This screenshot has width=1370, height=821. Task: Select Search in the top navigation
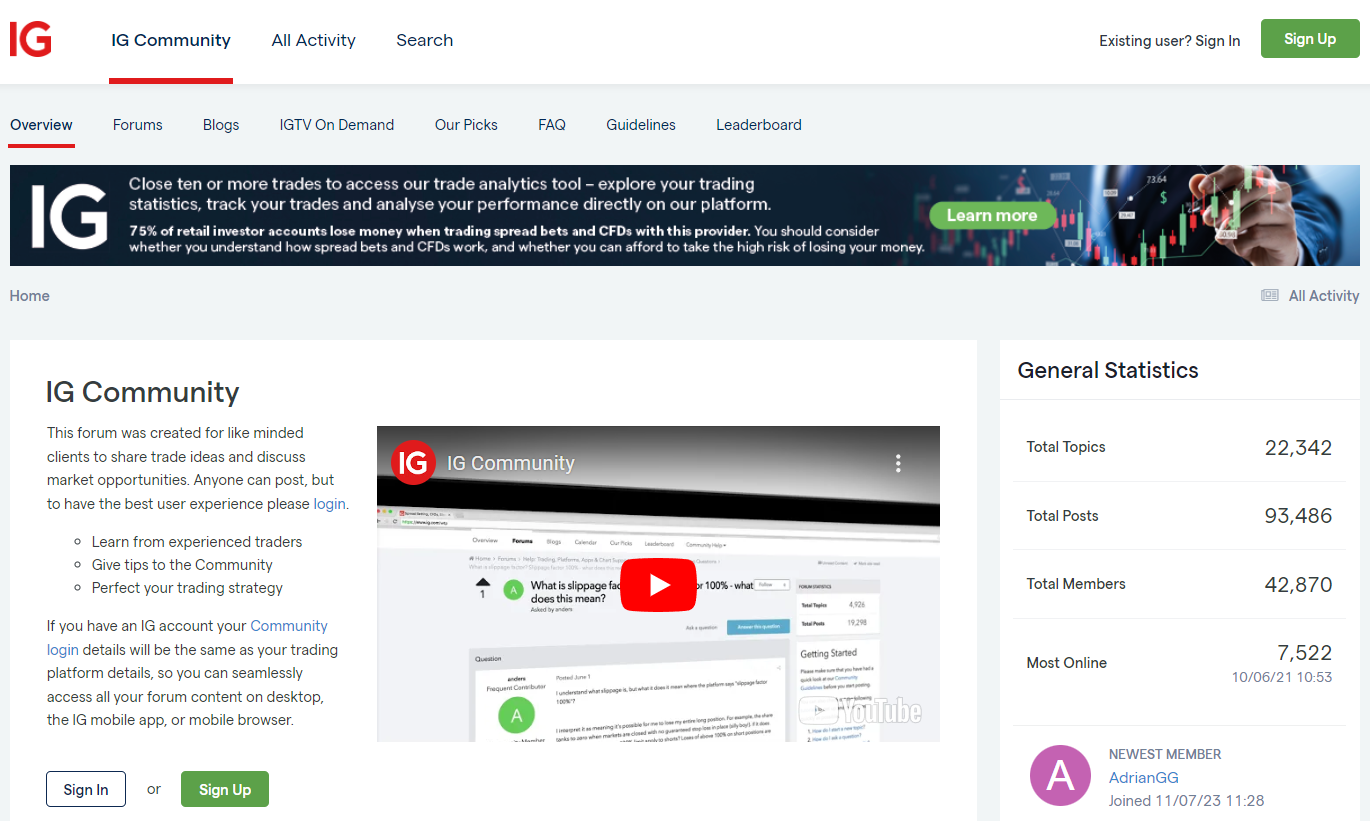click(424, 40)
